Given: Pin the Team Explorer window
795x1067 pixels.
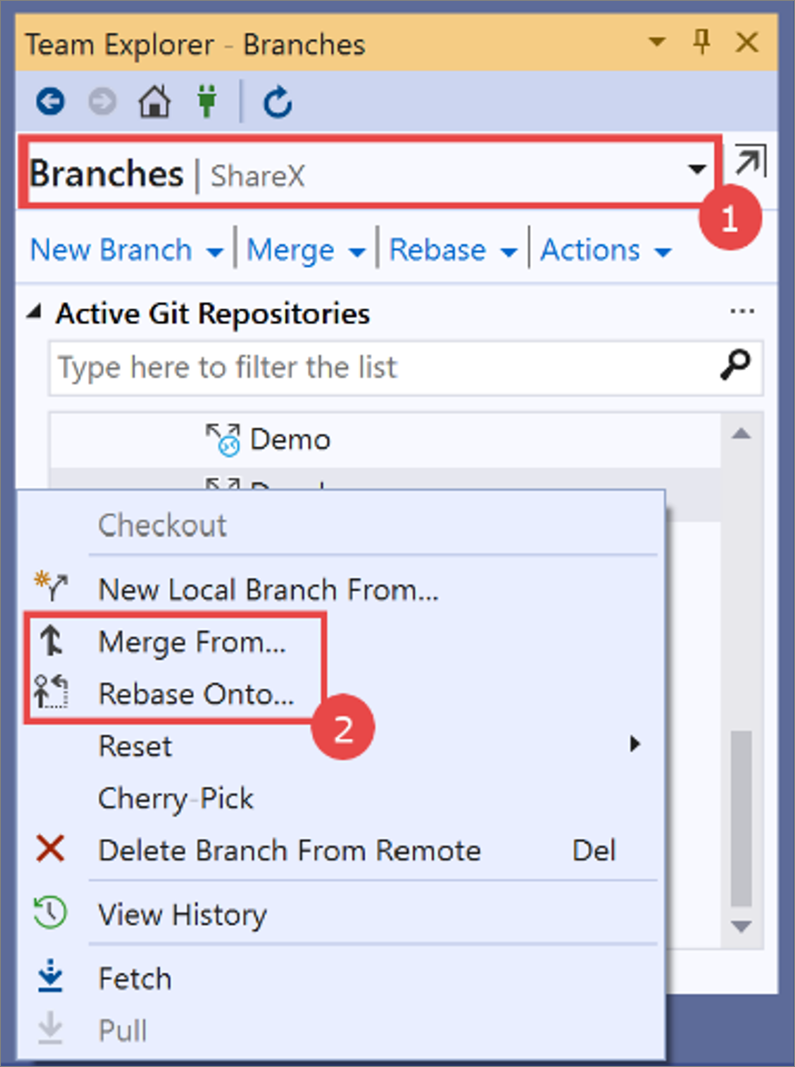Looking at the screenshot, I should pos(702,43).
